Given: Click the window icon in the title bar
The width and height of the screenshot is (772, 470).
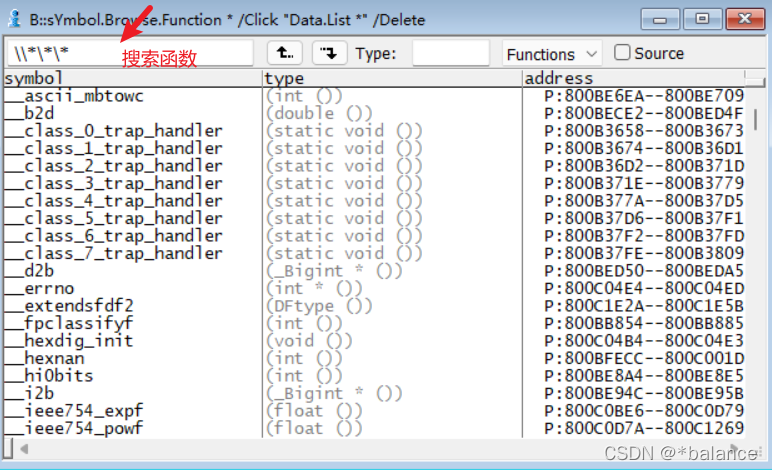Looking at the screenshot, I should point(14,20).
